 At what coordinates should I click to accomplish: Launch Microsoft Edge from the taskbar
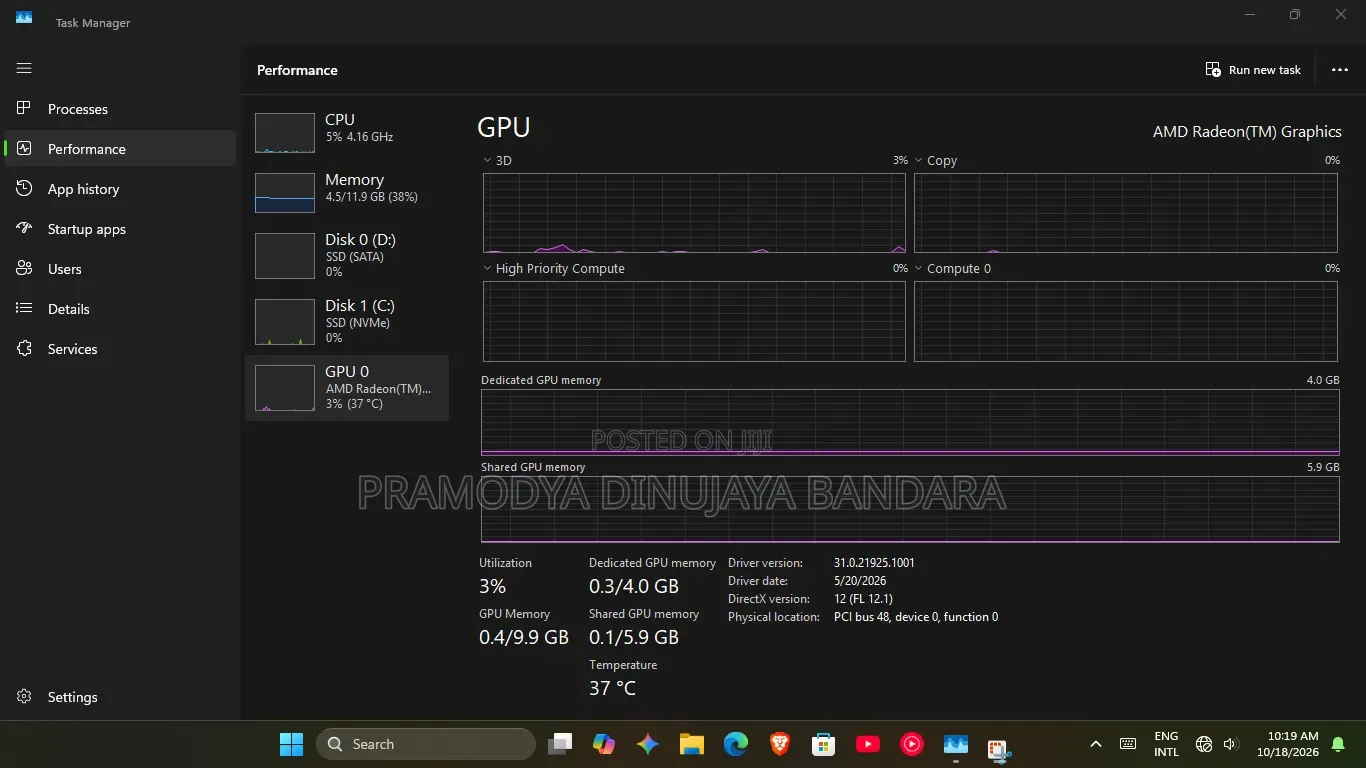point(736,744)
